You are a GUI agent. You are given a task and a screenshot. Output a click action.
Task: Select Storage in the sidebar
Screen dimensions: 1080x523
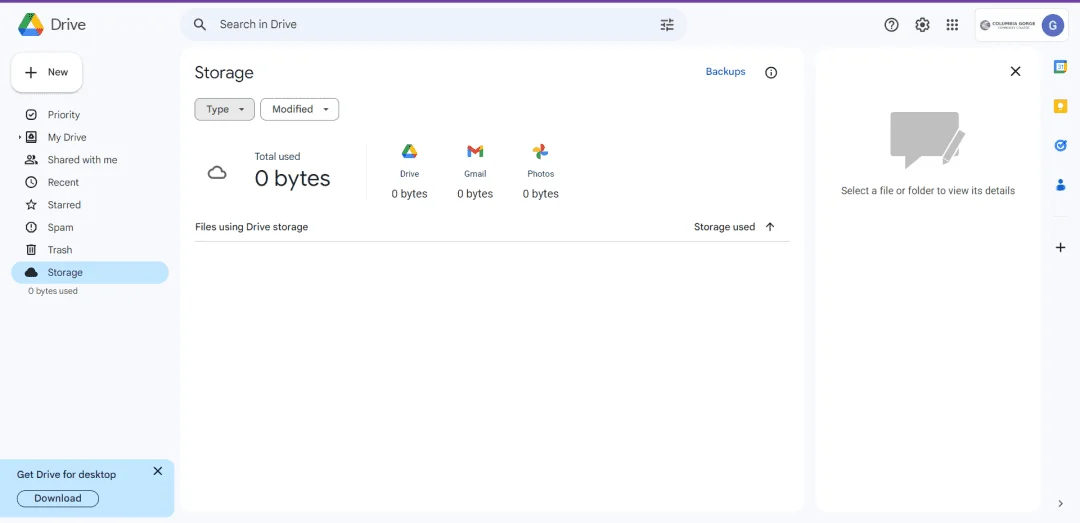90,272
